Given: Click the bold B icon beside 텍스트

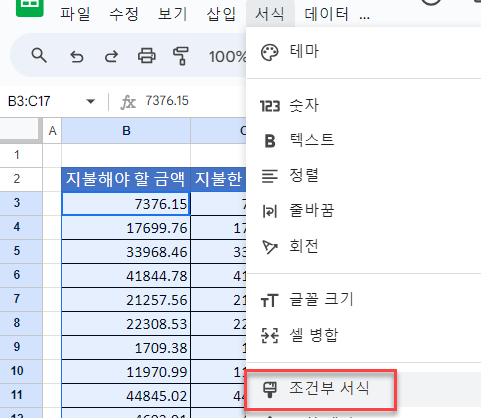Looking at the screenshot, I should [270, 141].
